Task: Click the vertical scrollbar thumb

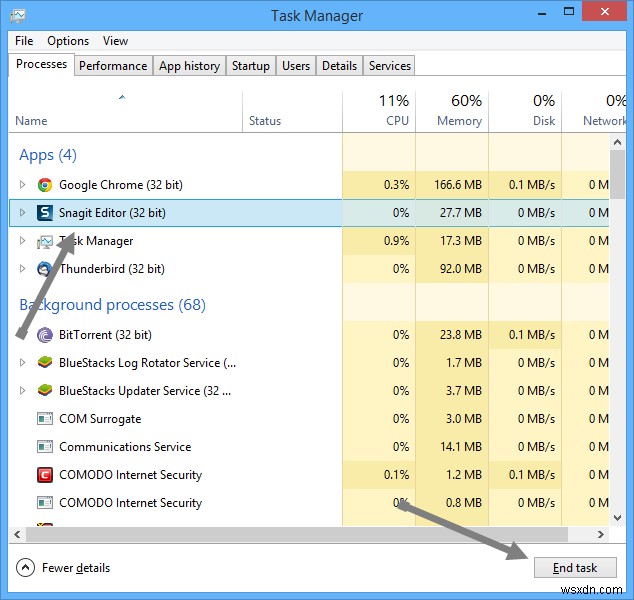Action: pyautogui.click(x=617, y=175)
